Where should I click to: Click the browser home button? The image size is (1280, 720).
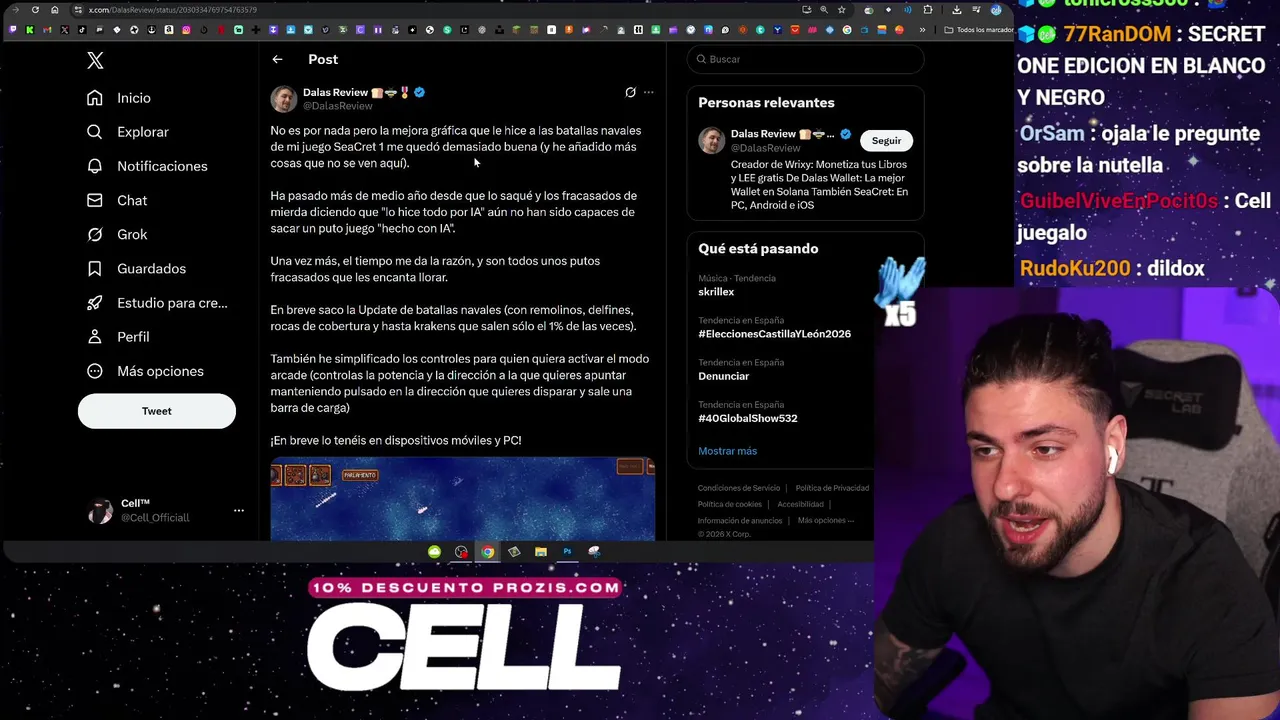point(55,10)
